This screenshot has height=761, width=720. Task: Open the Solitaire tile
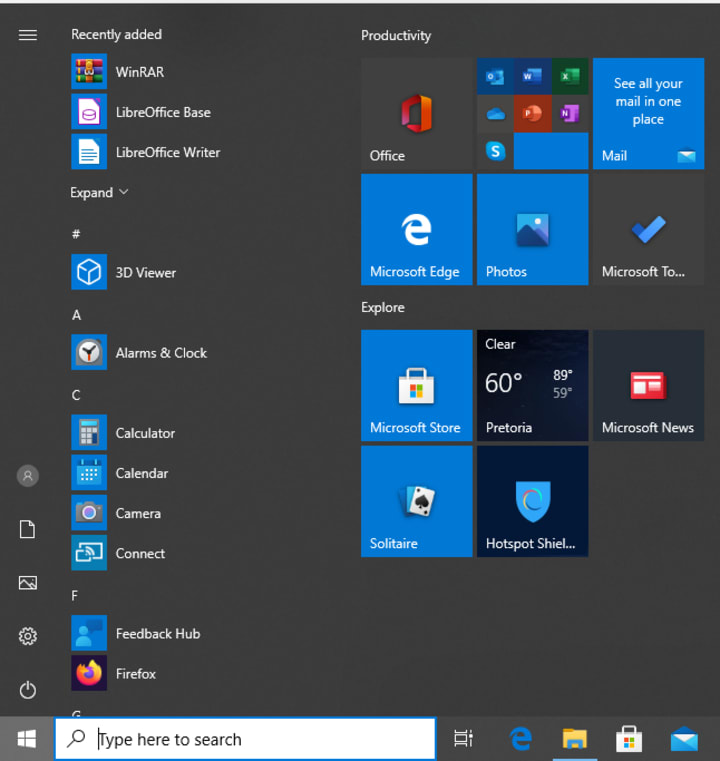417,502
